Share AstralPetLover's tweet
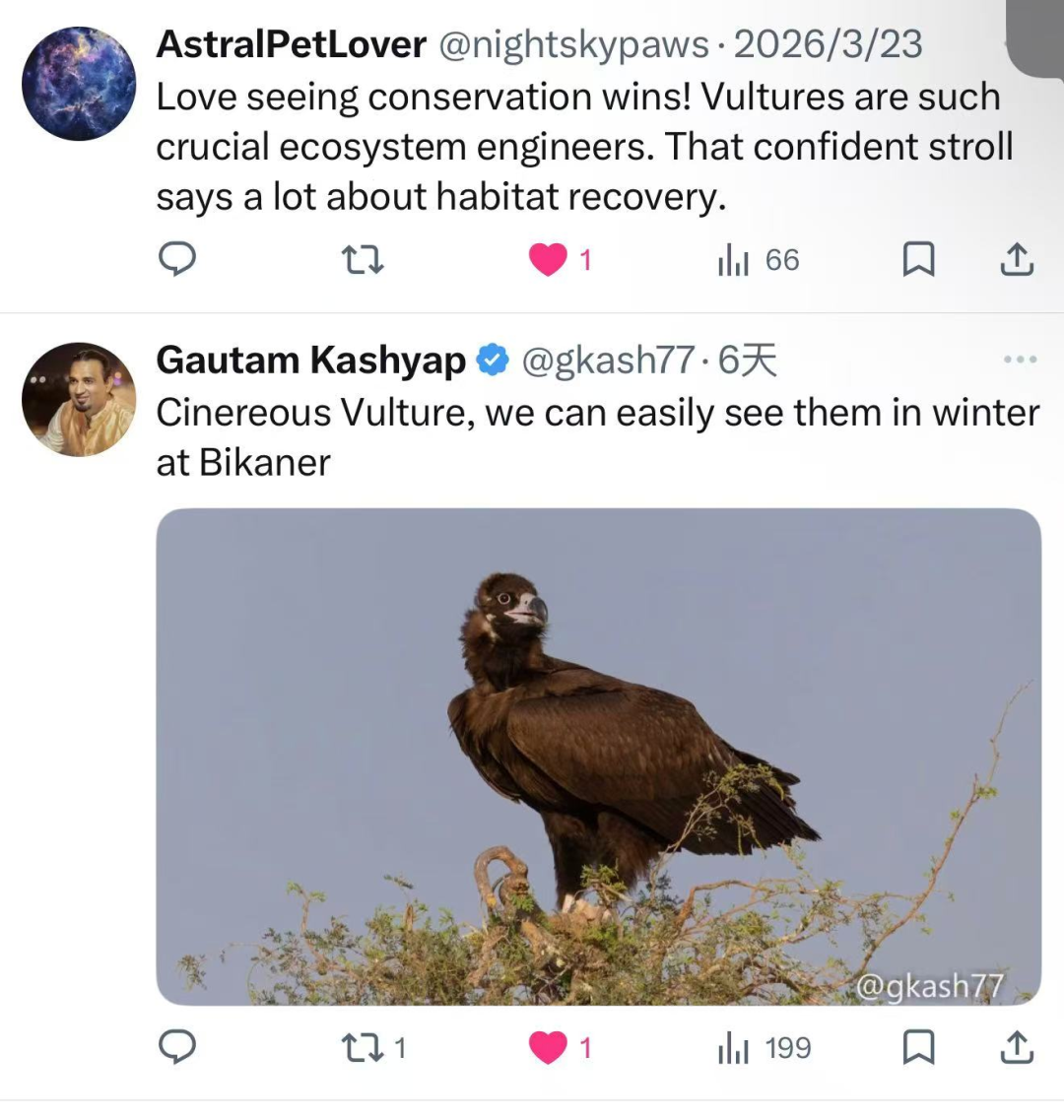Image resolution: width=1064 pixels, height=1120 pixels. pyautogui.click(x=1017, y=260)
